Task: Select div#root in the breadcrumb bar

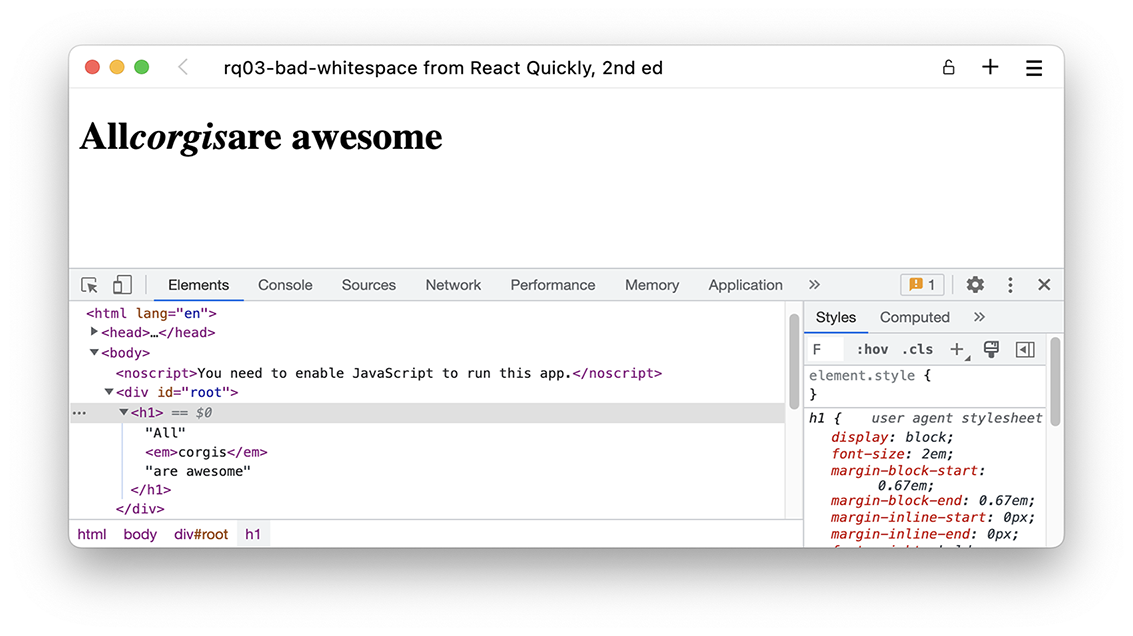Action: (201, 534)
